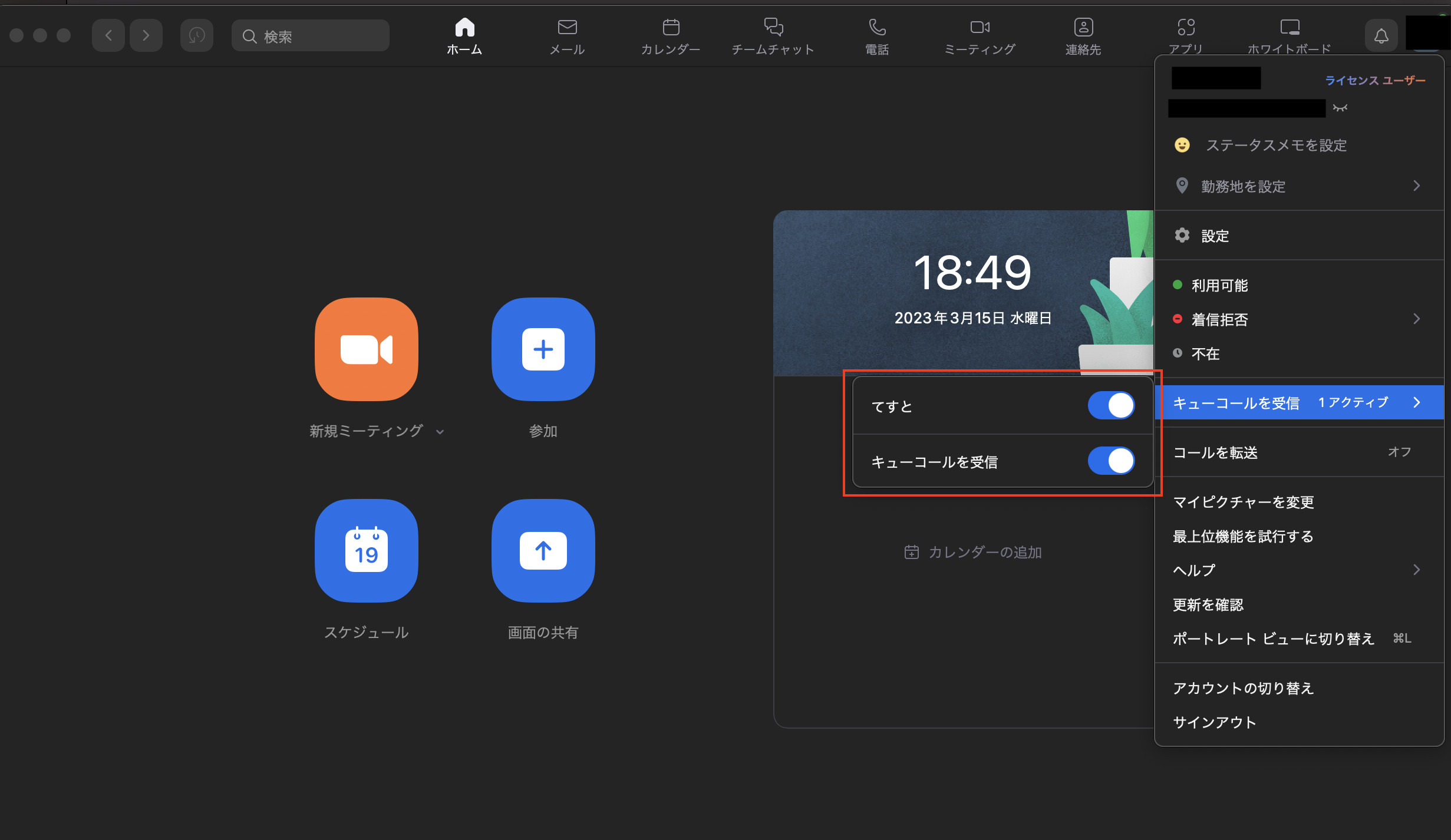Click the settings gear icon
The height and width of the screenshot is (840, 1451).
click(1182, 235)
